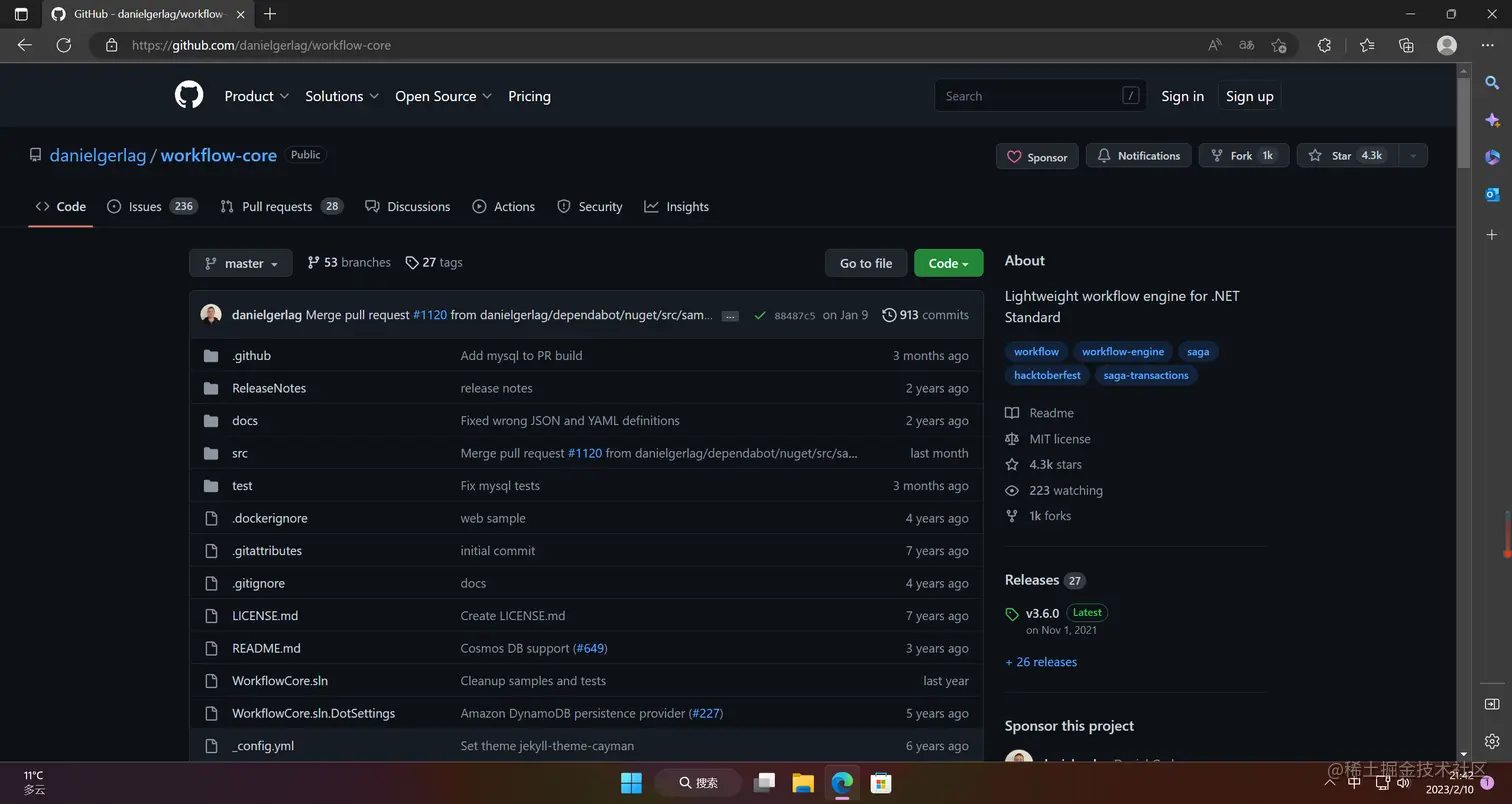Open the Security tab
1512x804 pixels.
[x=590, y=206]
